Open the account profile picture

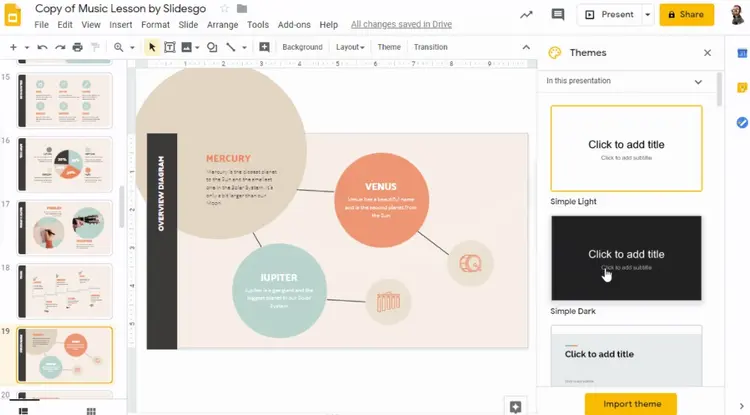point(739,14)
